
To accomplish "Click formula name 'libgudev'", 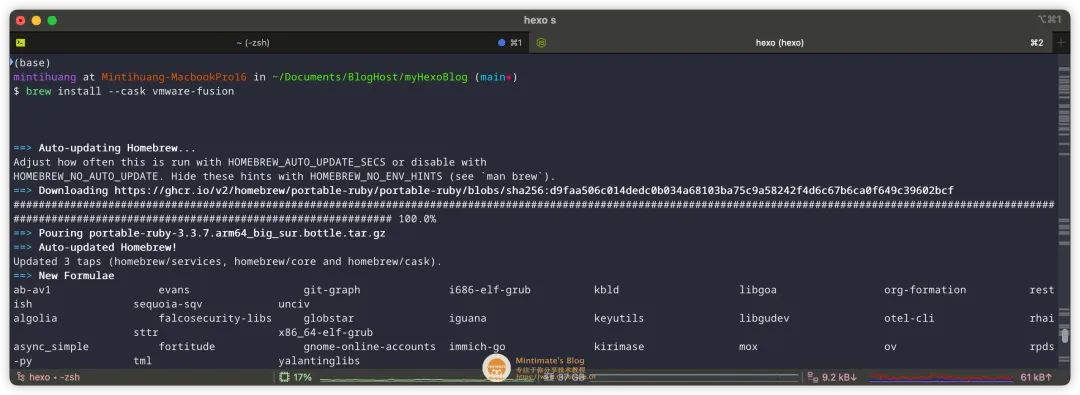I will point(765,318).
